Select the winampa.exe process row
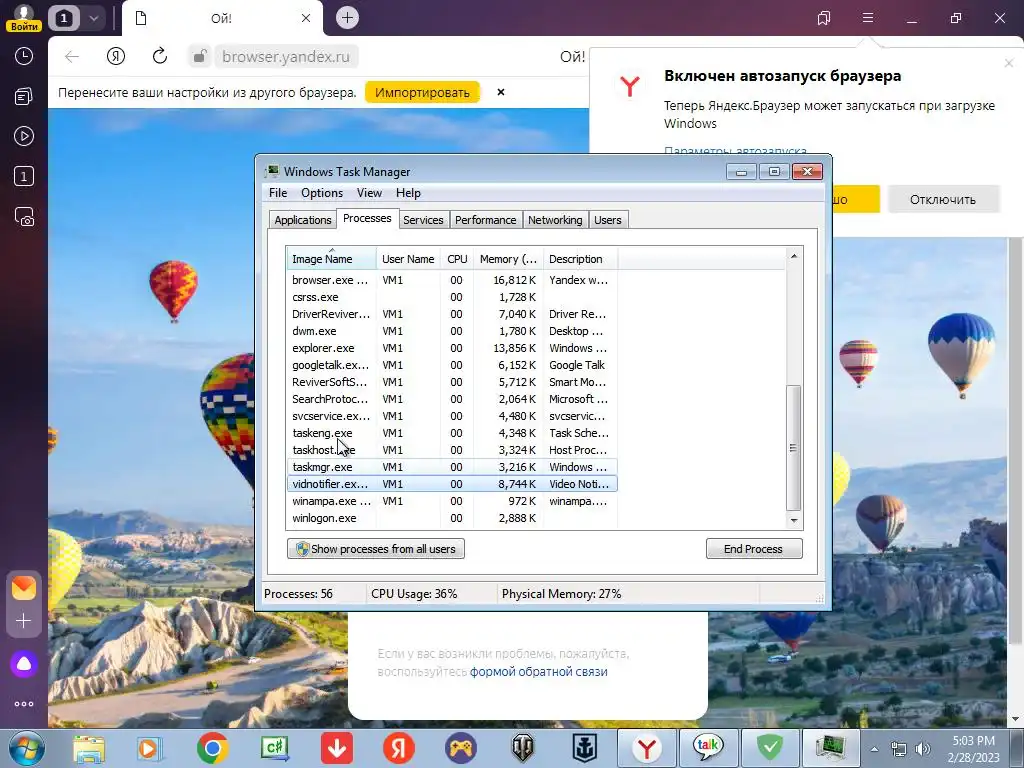This screenshot has width=1024, height=768. pyautogui.click(x=452, y=501)
